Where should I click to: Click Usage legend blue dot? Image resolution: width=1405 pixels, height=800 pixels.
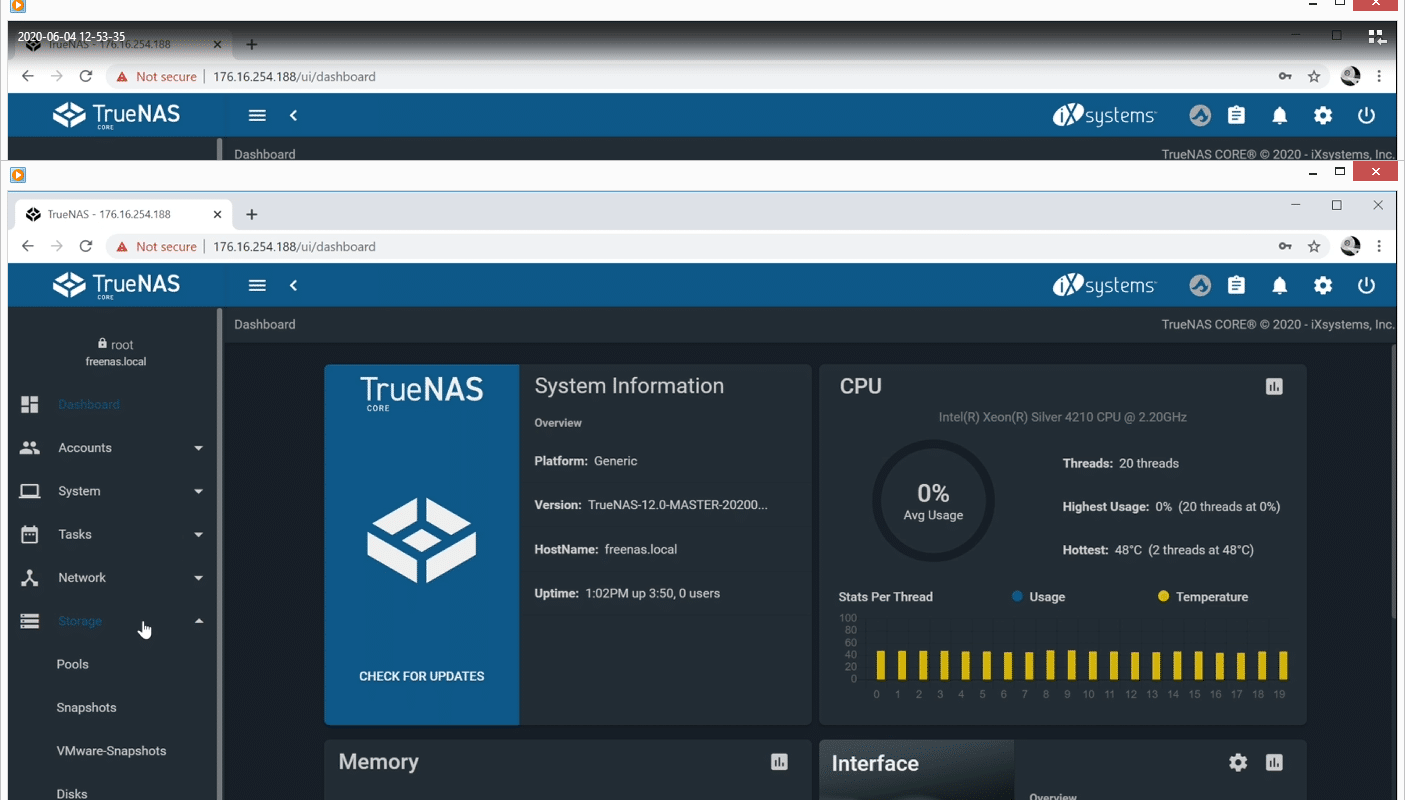(1017, 596)
